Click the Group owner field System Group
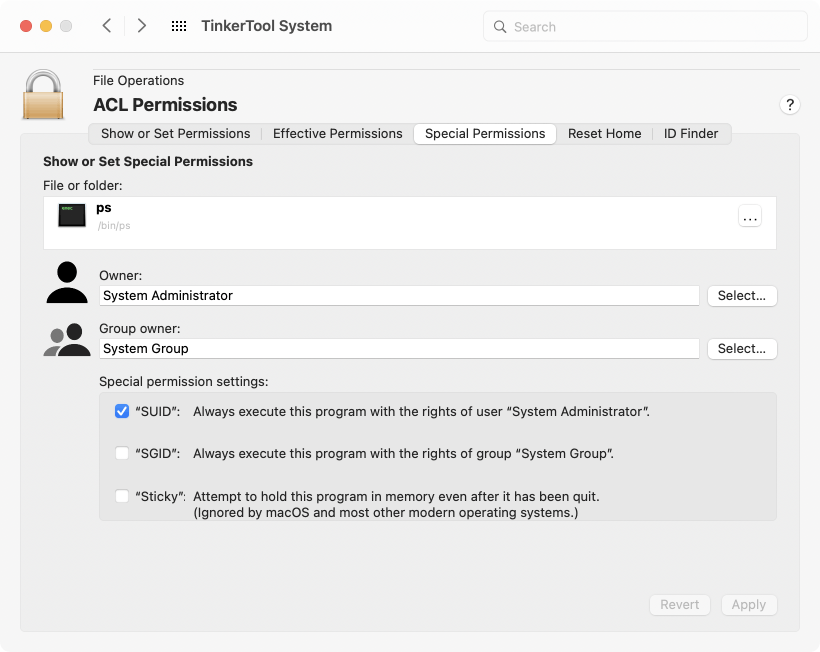Viewport: 820px width, 652px height. pyautogui.click(x=399, y=349)
